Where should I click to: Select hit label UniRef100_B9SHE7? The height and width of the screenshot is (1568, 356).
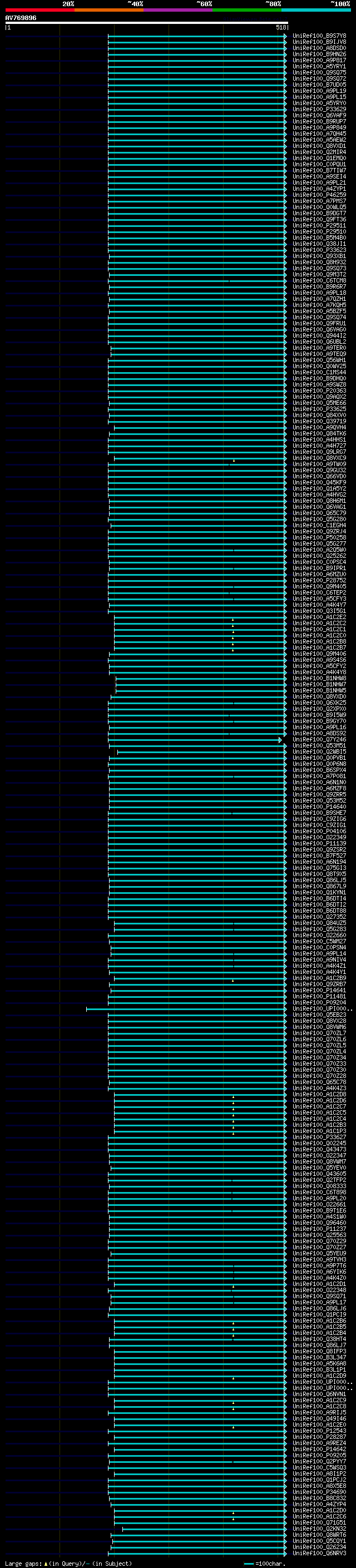(319, 813)
